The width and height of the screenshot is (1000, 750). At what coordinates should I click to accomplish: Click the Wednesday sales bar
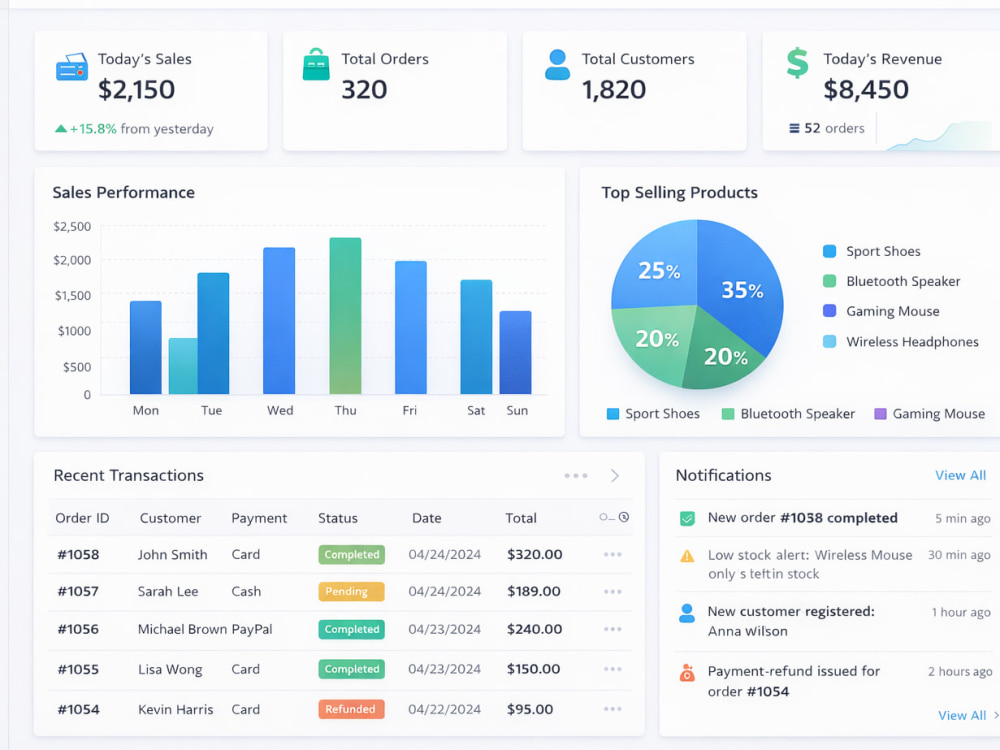click(279, 321)
